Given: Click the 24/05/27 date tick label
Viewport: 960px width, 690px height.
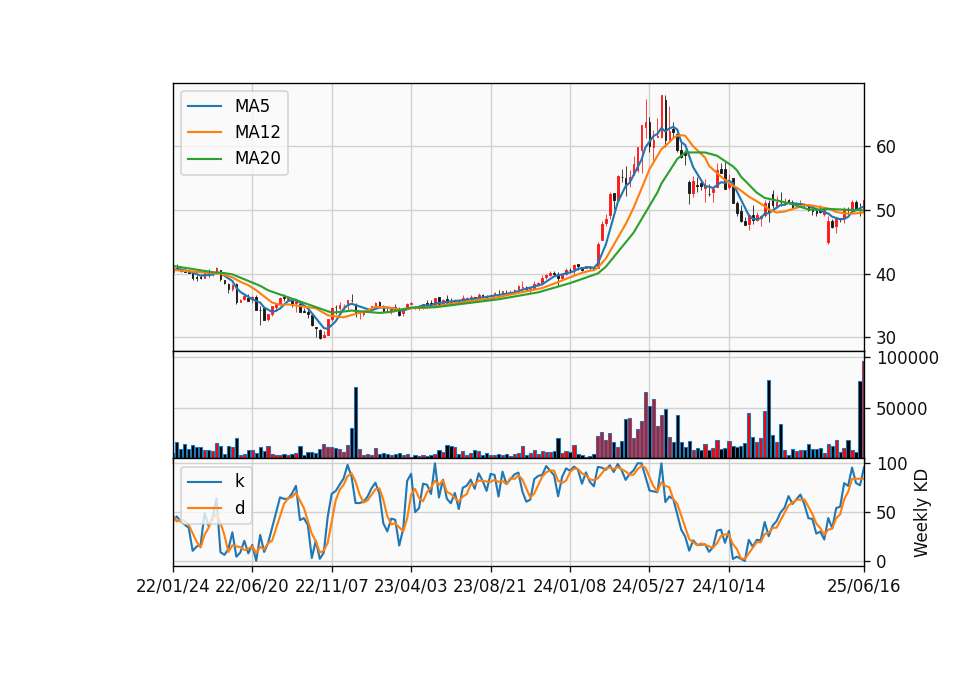Looking at the screenshot, I should (x=648, y=586).
